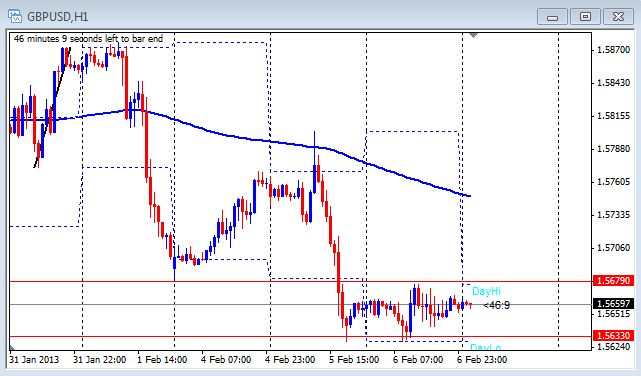
Task: Select the blue moving average line endpoint
Action: coord(469,196)
